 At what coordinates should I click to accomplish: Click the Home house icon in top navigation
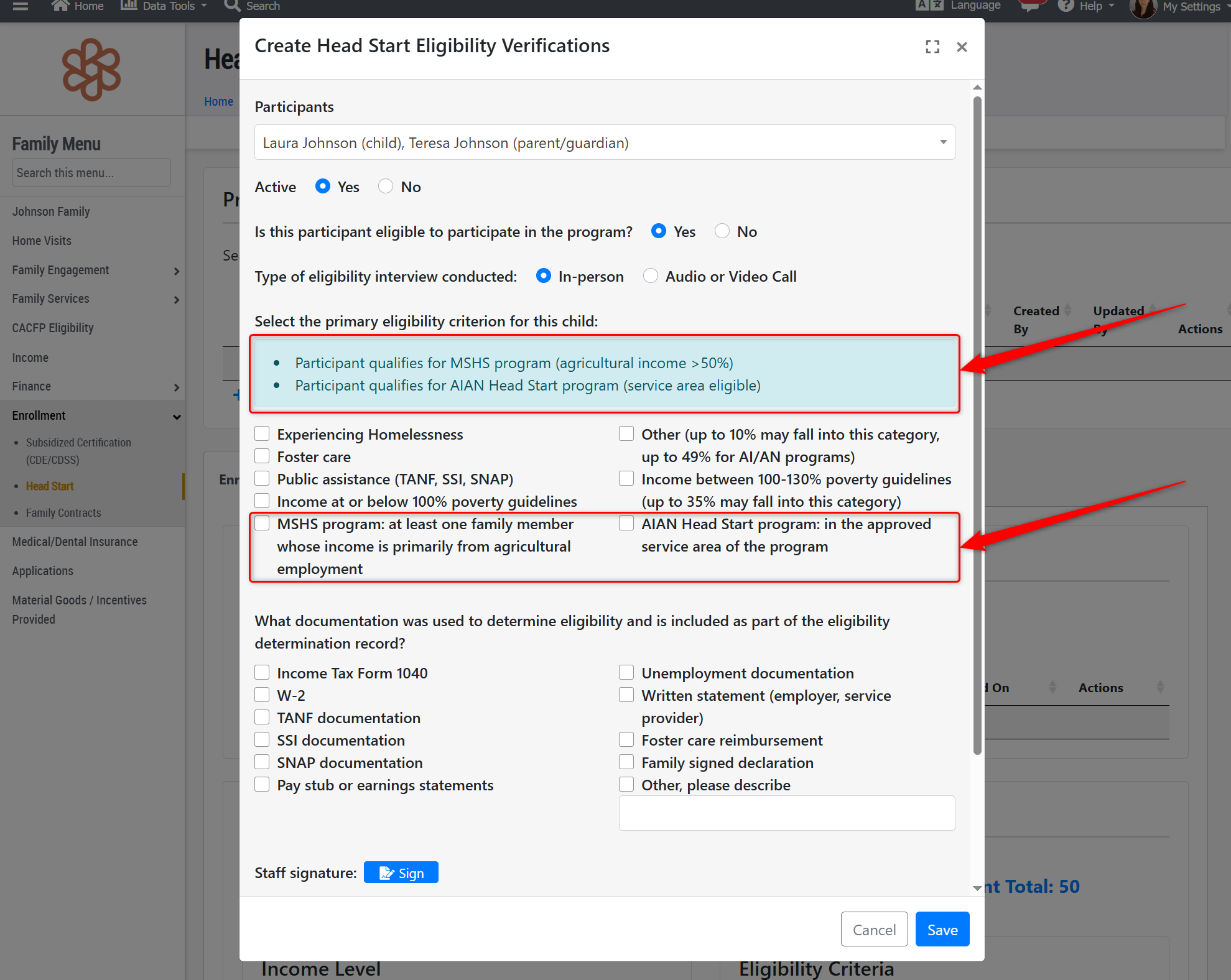(60, 6)
